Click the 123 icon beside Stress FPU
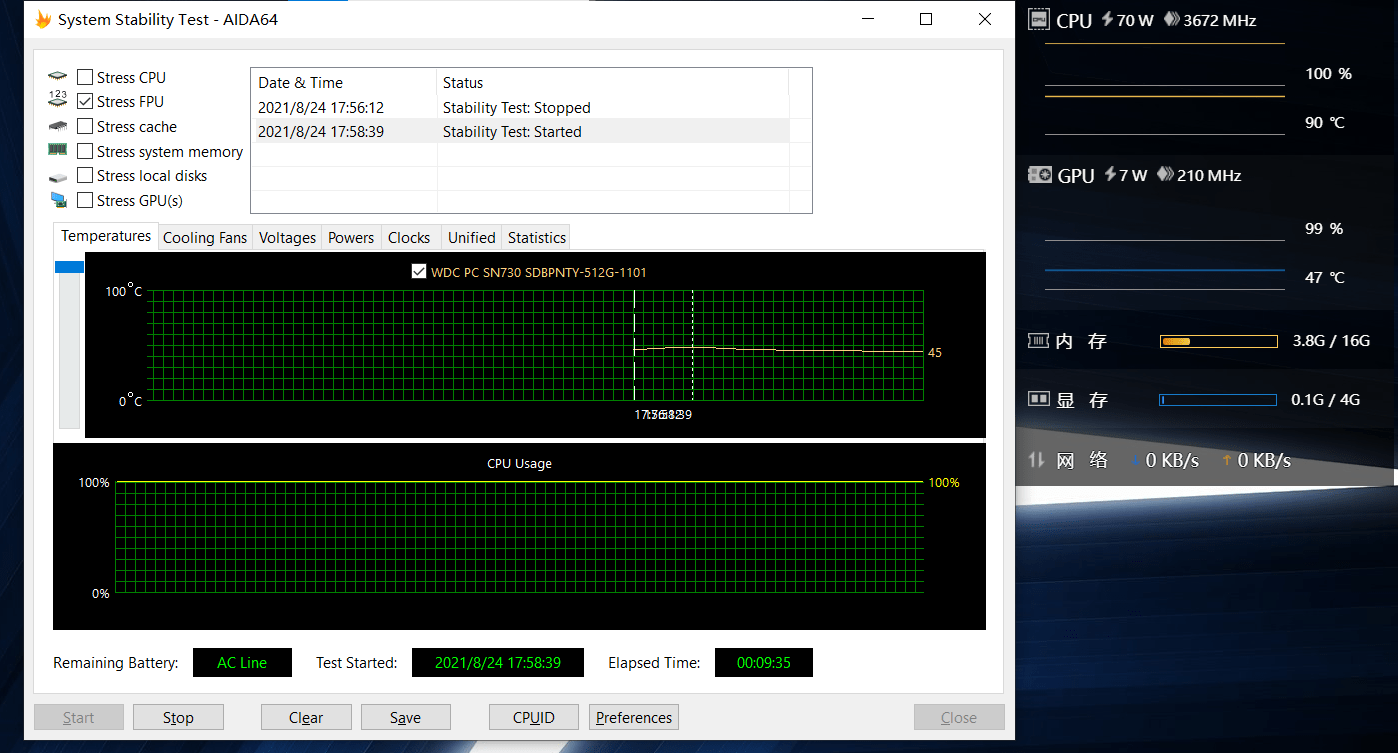Viewport: 1398px width, 753px height. pos(57,100)
